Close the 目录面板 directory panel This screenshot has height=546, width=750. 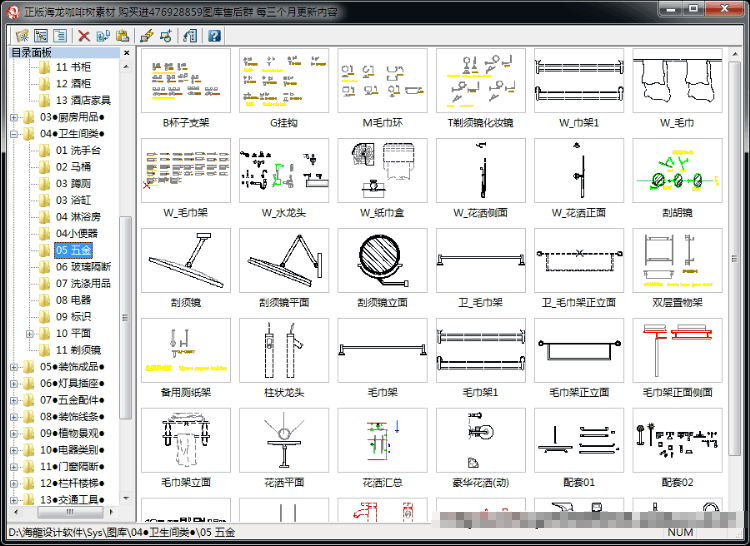(x=126, y=53)
